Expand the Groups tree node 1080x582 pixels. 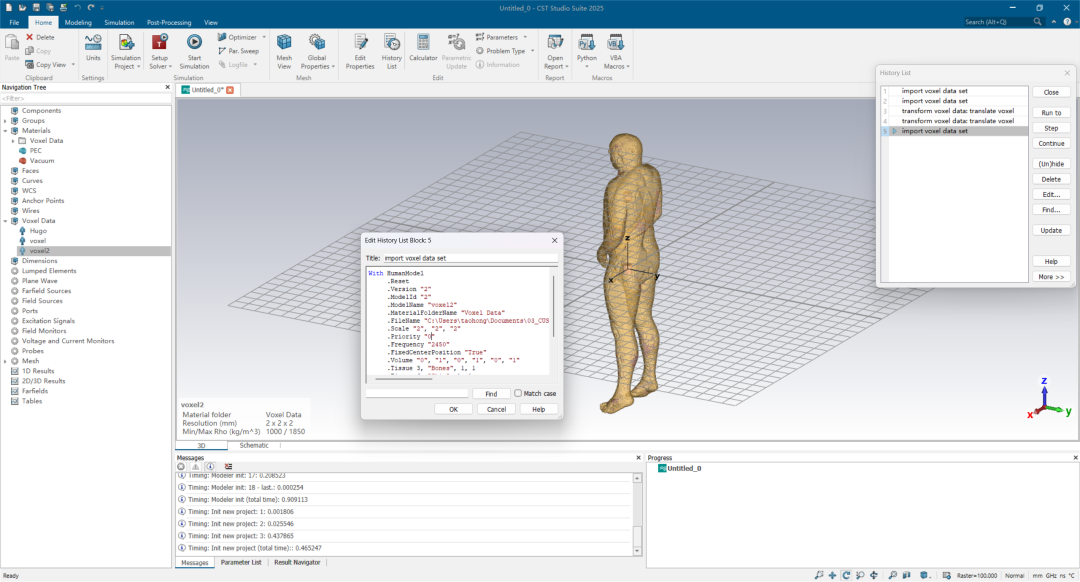[6, 121]
